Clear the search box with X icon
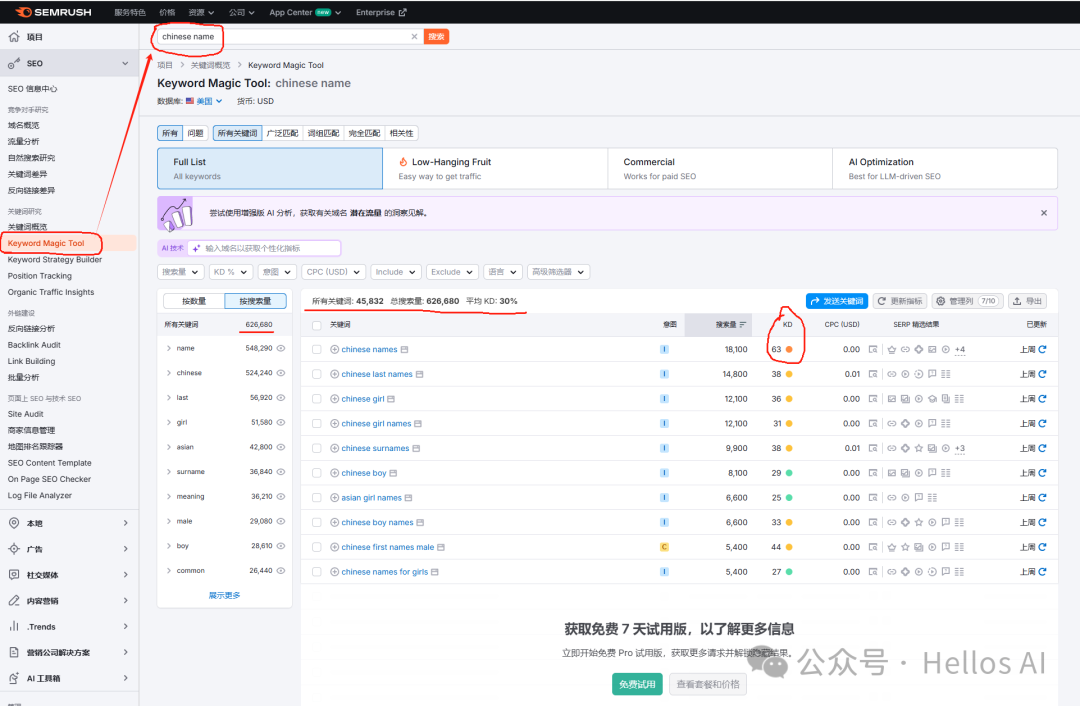This screenshot has width=1080, height=706. pos(414,37)
